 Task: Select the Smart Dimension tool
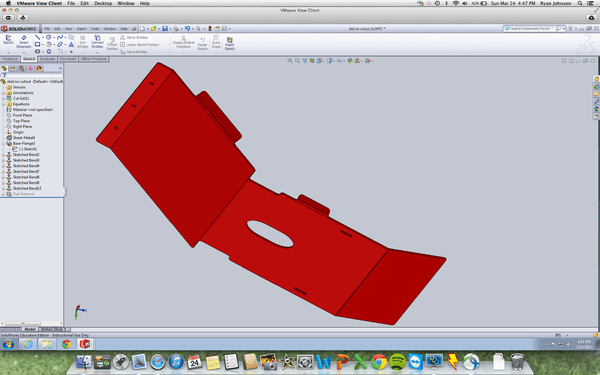23,42
